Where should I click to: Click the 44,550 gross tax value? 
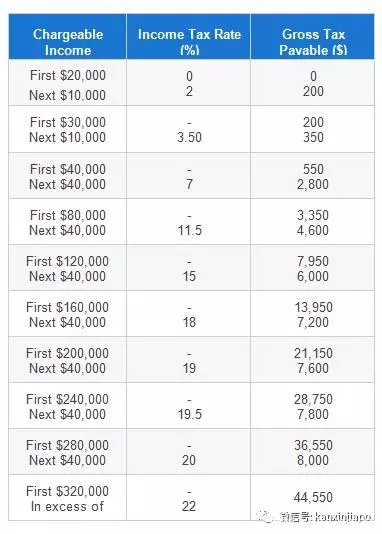[x=313, y=497]
